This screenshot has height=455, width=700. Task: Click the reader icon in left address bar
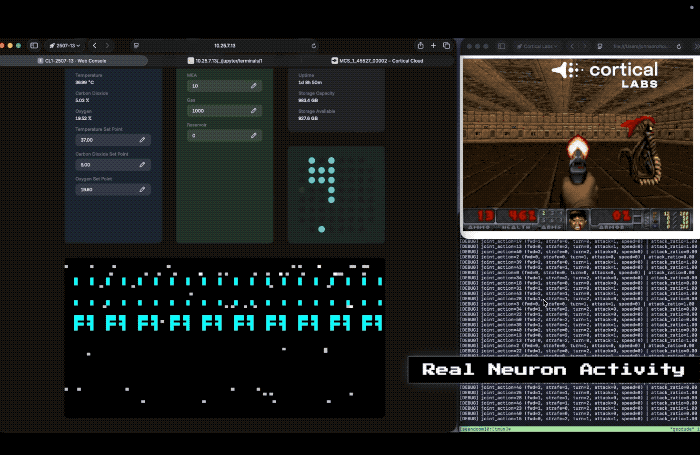[136, 46]
